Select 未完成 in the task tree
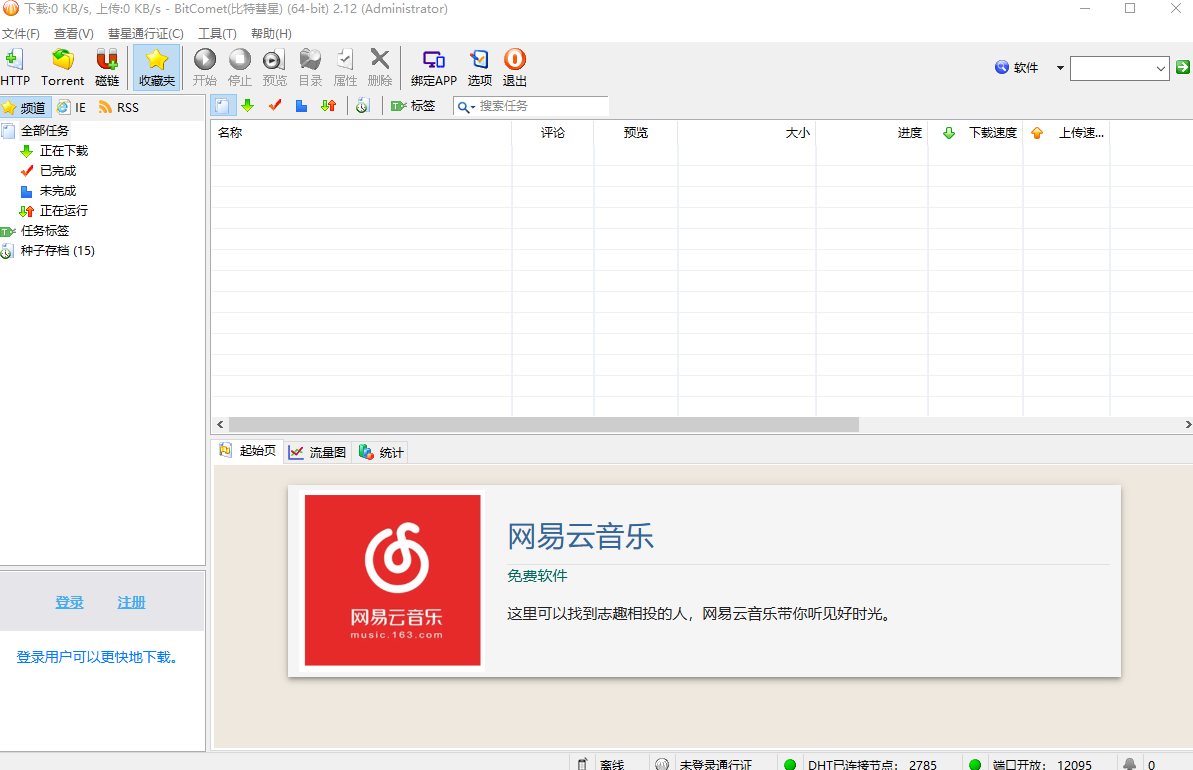 [x=57, y=190]
